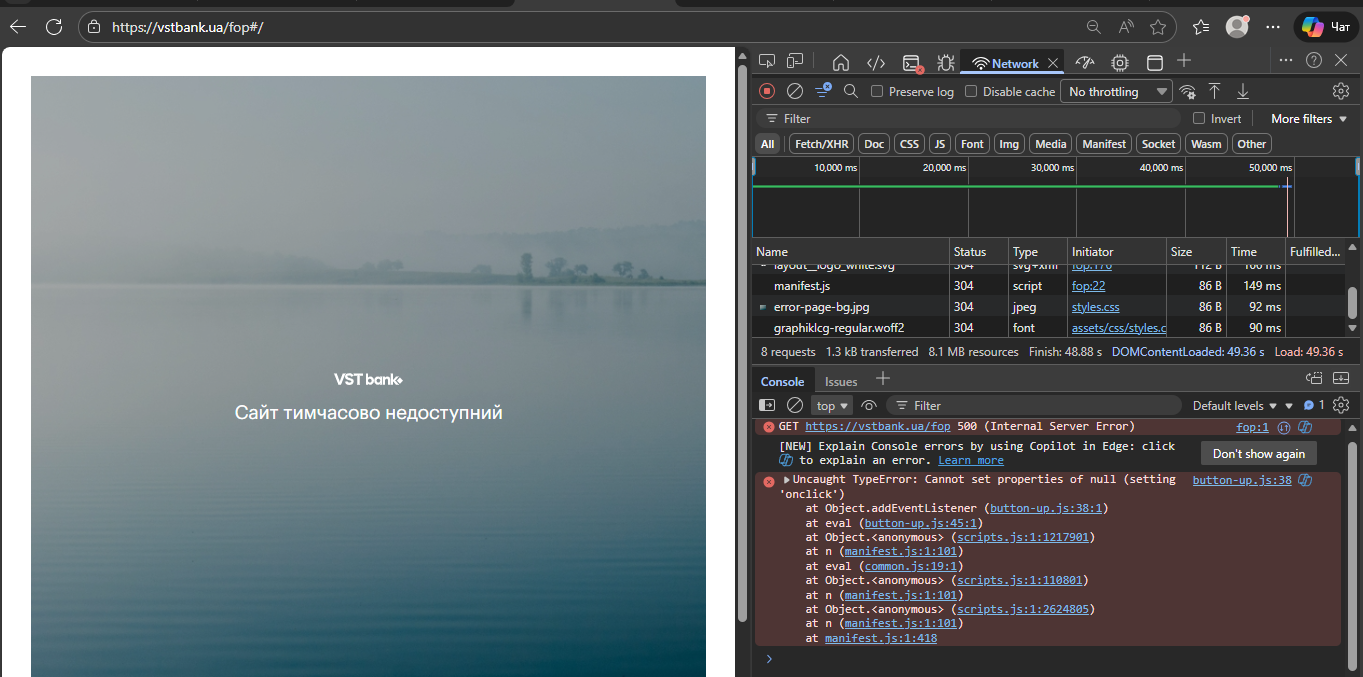Click the 1 issue counter badge
The image size is (1363, 677).
(1313, 405)
